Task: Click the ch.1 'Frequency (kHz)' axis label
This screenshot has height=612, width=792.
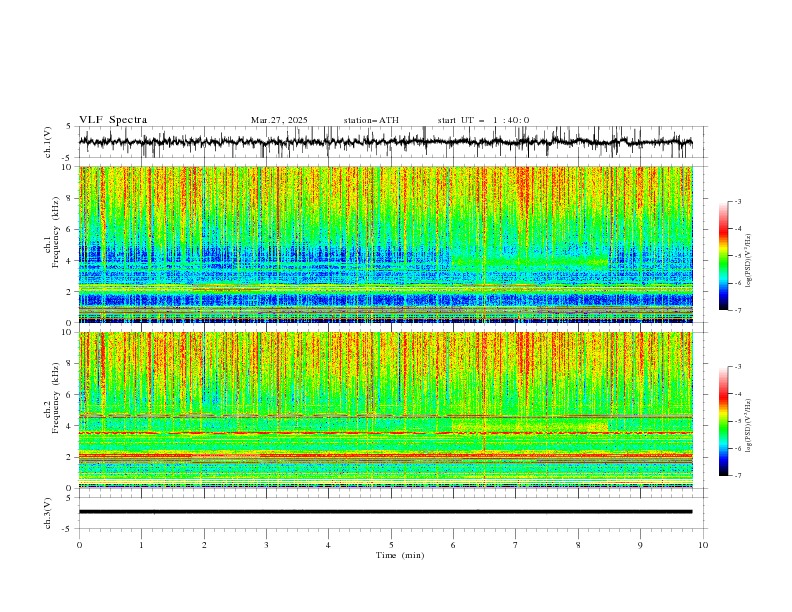Action: (56, 233)
